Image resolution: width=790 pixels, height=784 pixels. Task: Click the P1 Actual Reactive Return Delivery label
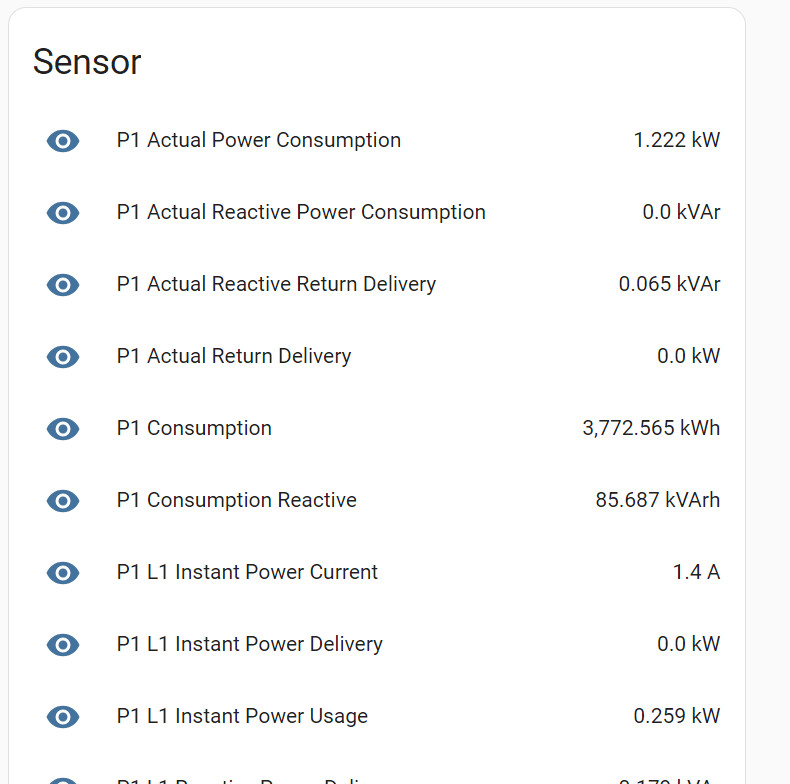pos(276,285)
